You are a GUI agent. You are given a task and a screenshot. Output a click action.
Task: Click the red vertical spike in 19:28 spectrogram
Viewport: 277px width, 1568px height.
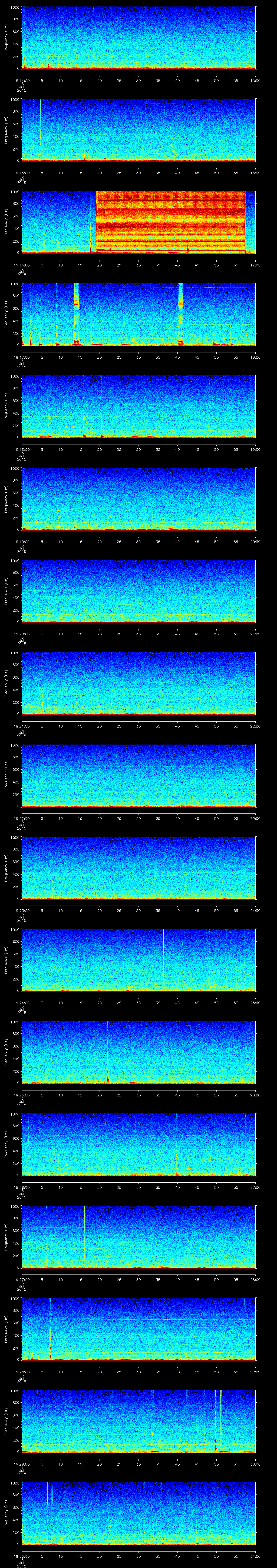(50, 1328)
